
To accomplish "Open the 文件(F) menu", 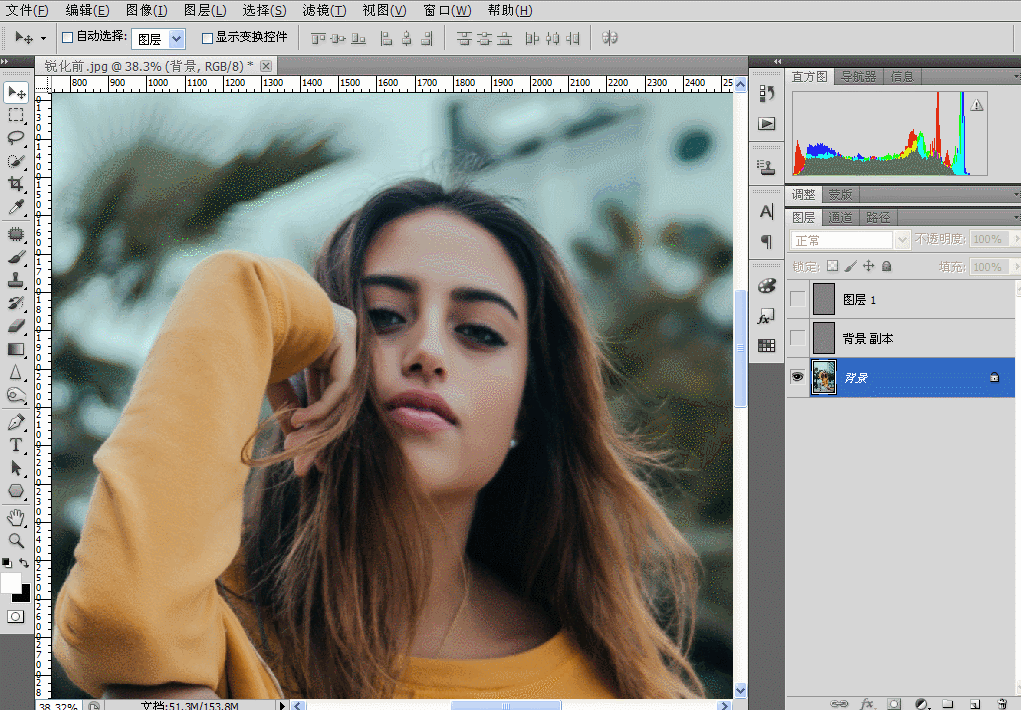I will coord(27,10).
